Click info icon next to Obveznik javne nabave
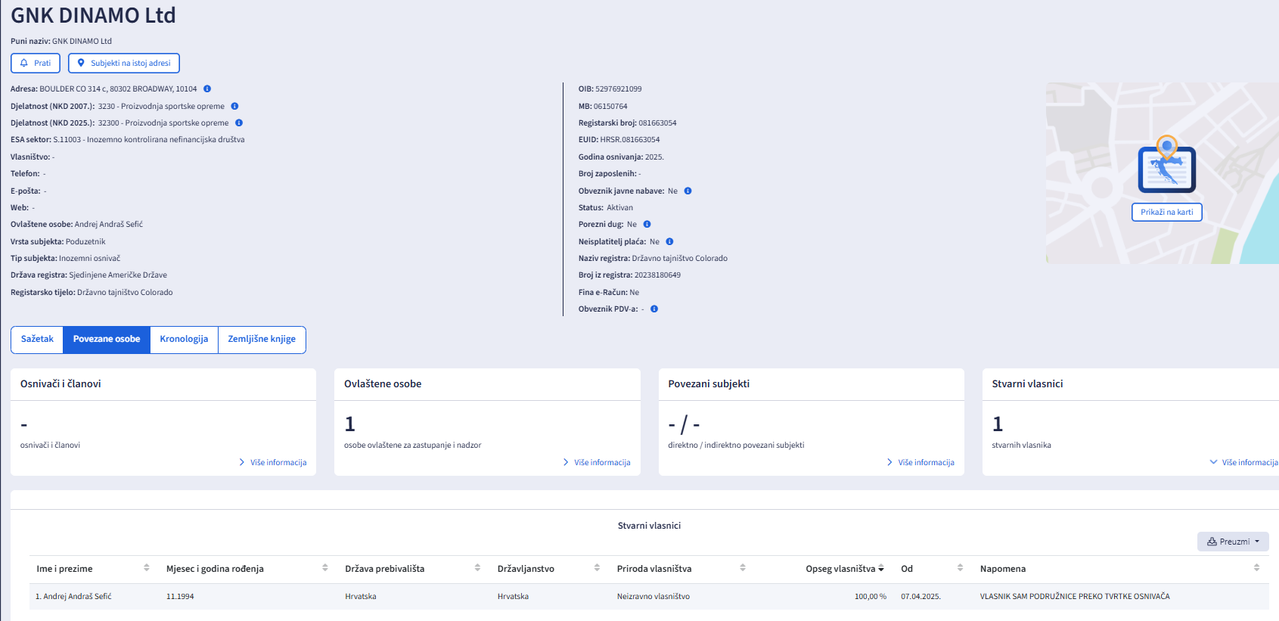This screenshot has height=621, width=1279. click(688, 191)
